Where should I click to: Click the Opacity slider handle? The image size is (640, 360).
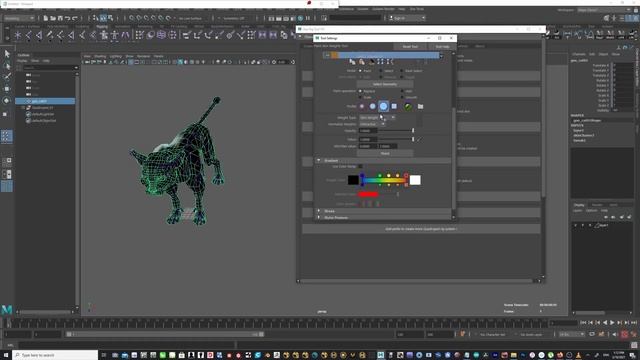[413, 131]
